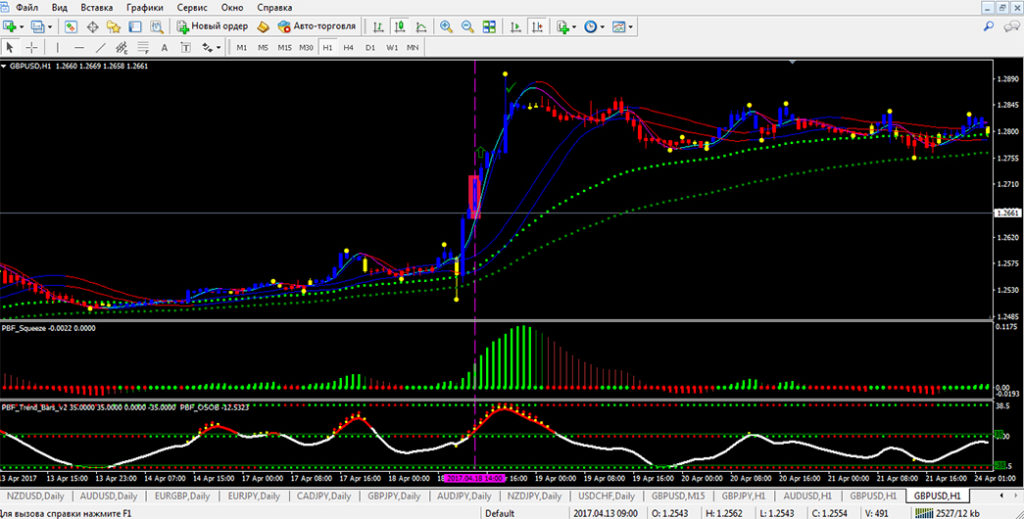
Task: Open the Файл menu
Action: (26, 8)
